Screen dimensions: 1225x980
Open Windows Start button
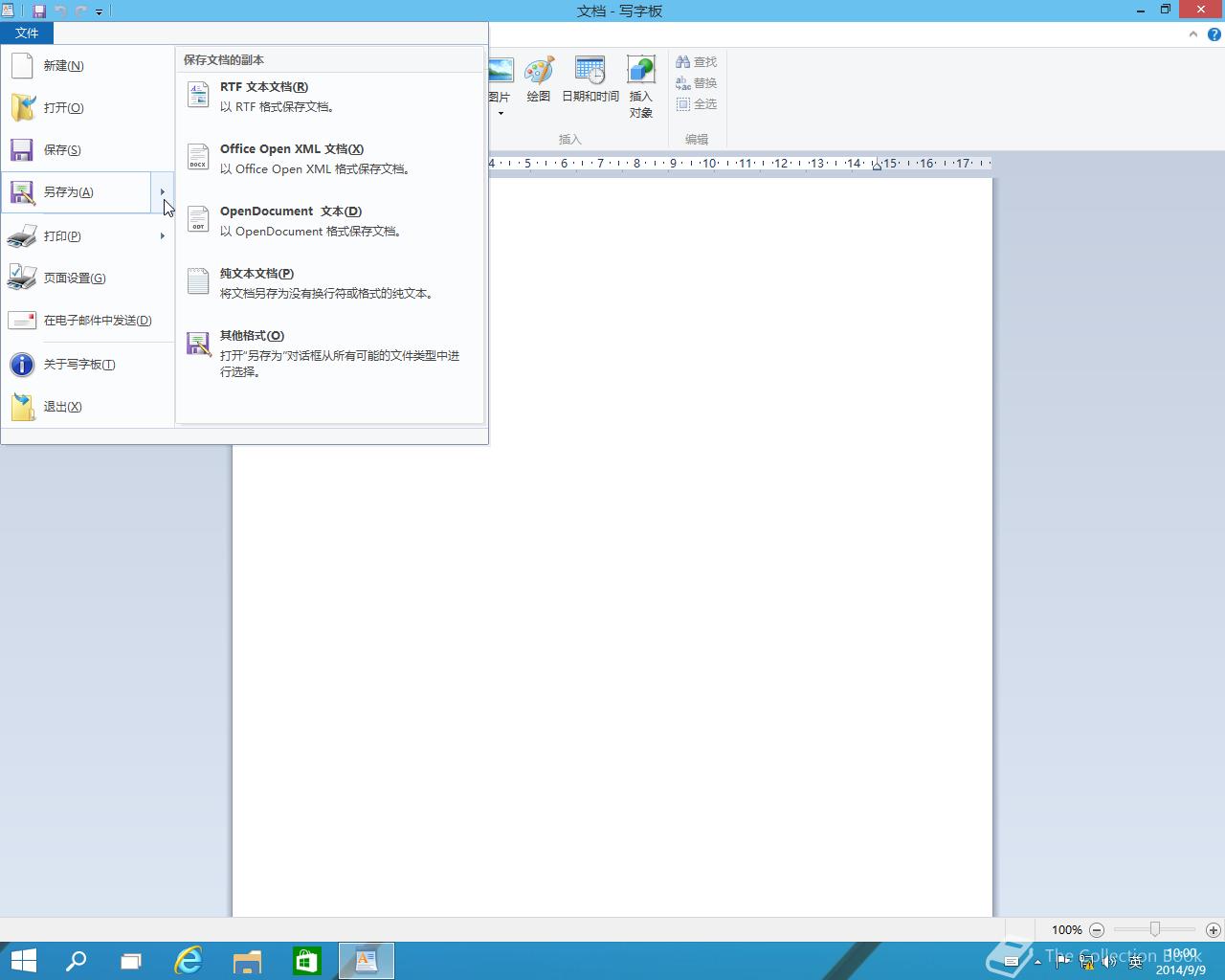[x=23, y=961]
